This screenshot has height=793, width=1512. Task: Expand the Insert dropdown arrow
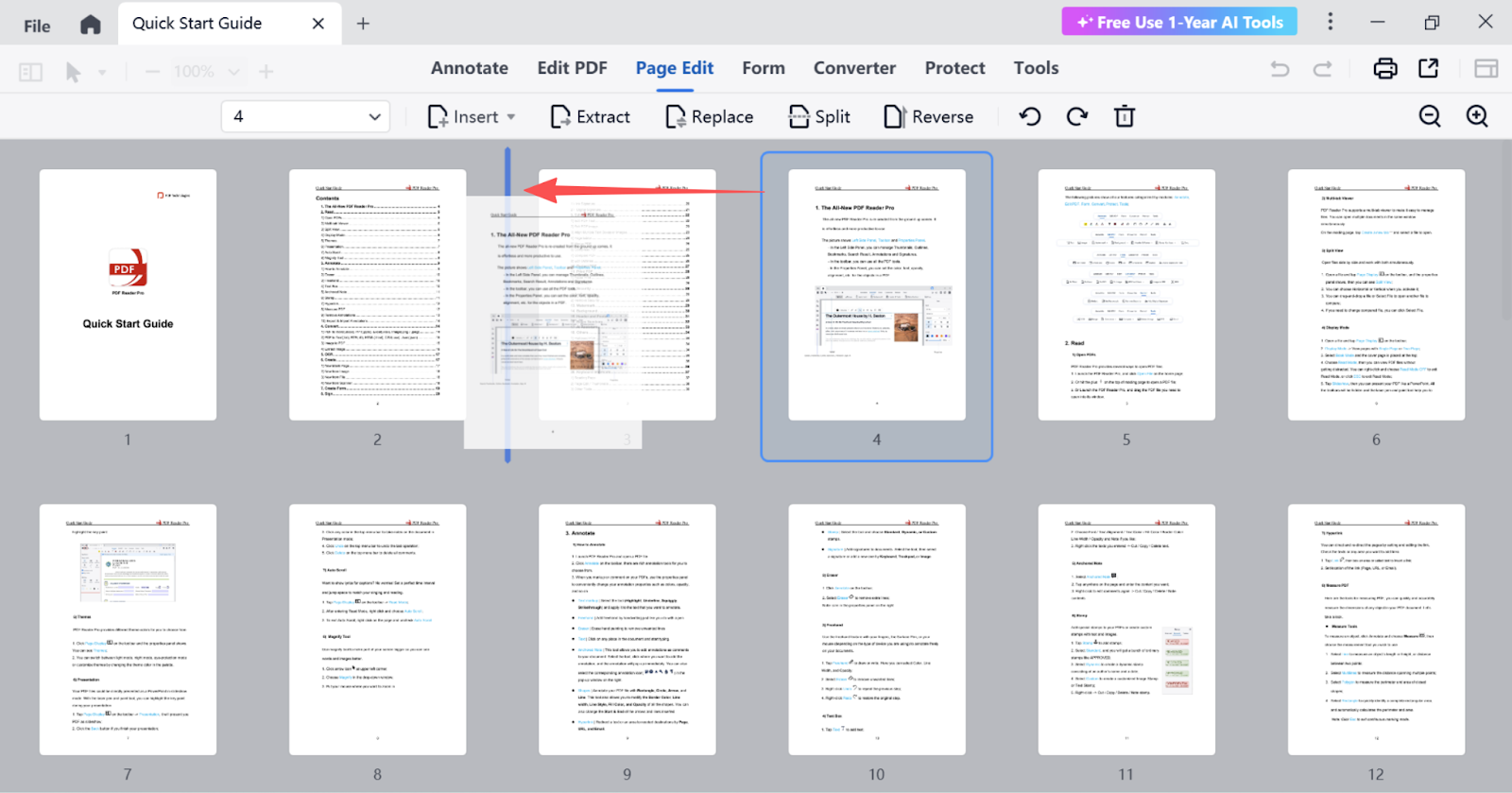[511, 117]
